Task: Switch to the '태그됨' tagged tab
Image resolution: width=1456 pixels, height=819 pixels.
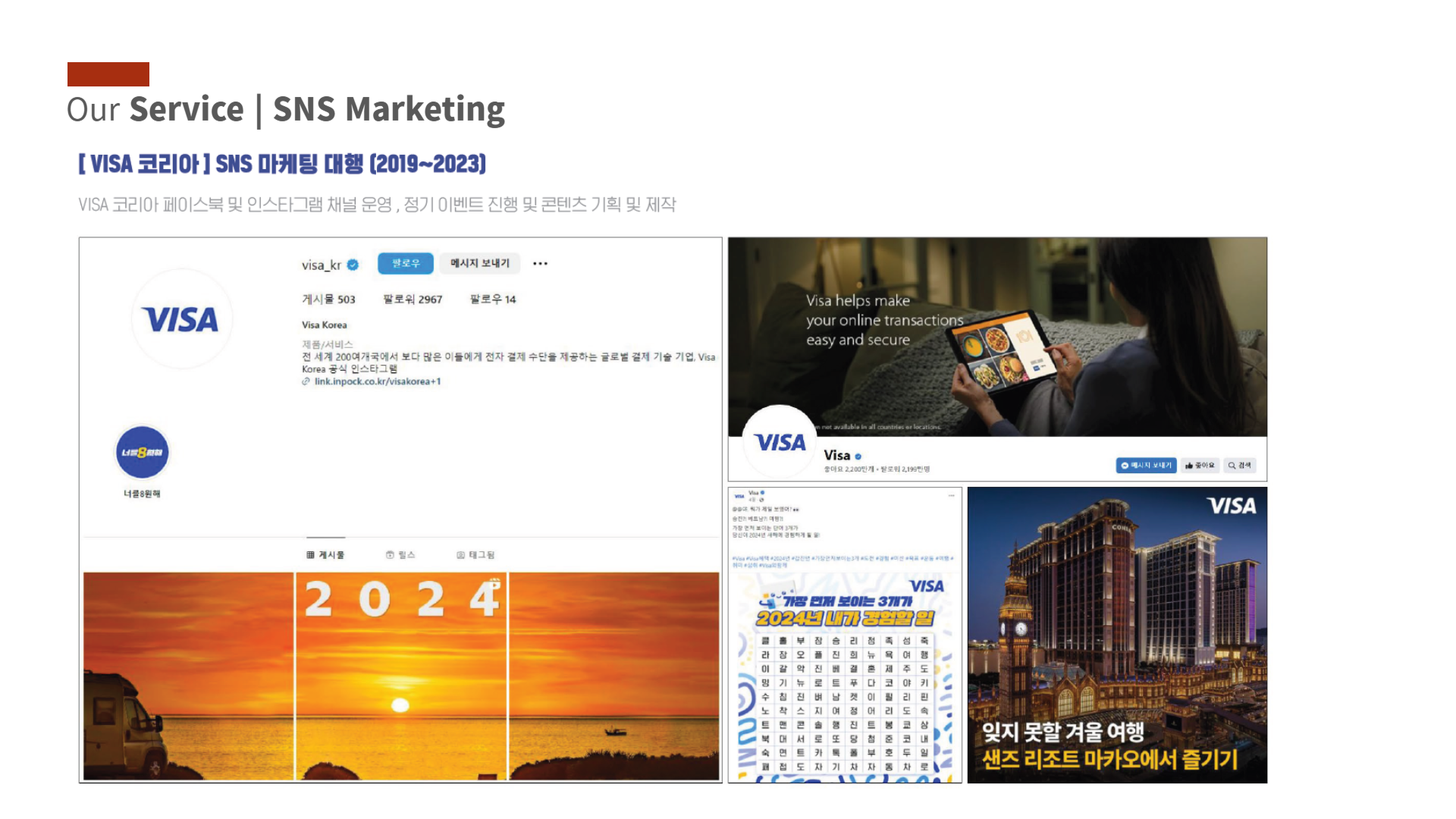Action: (475, 555)
